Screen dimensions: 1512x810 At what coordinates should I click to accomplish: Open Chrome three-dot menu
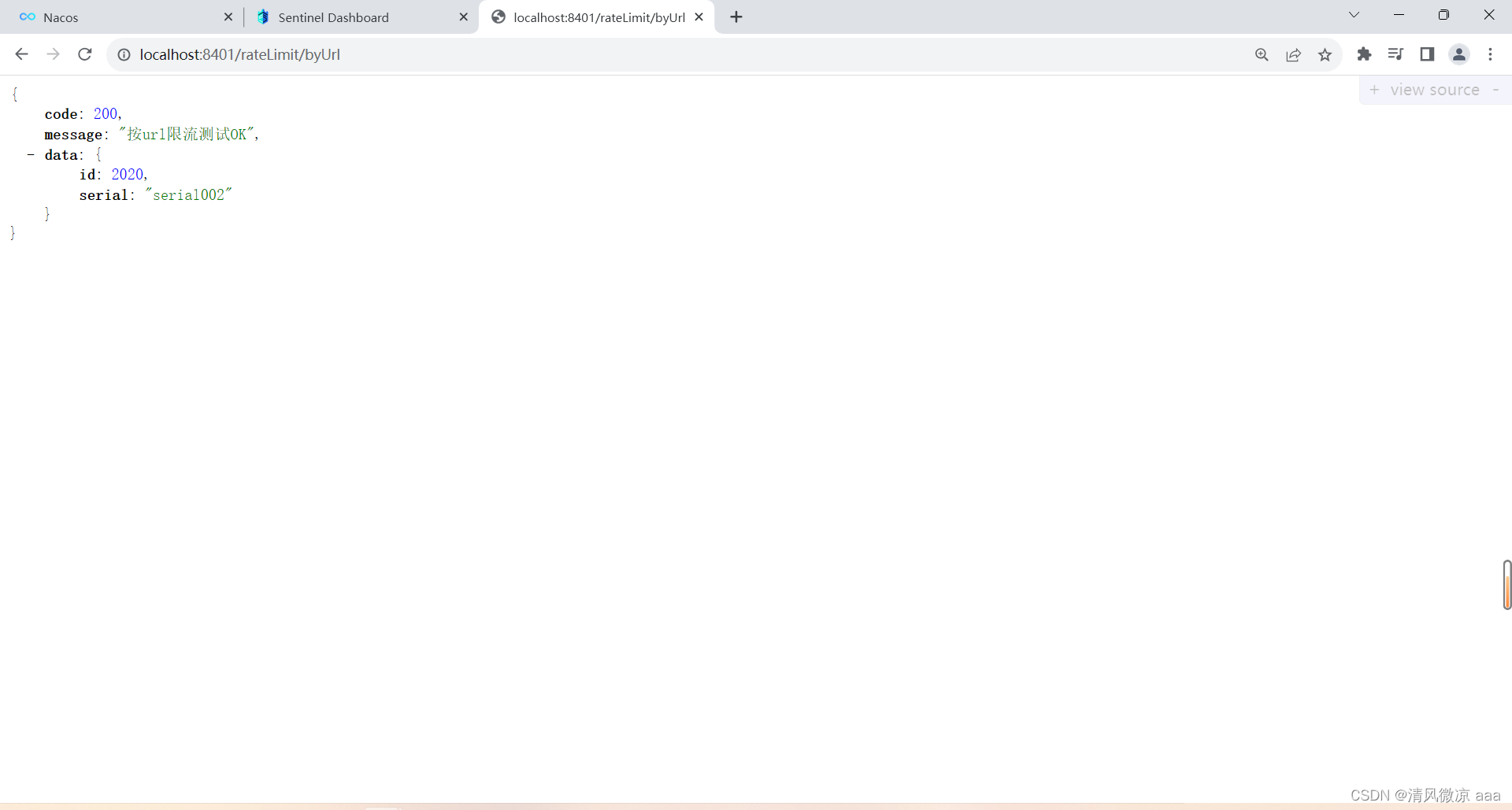pyautogui.click(x=1490, y=54)
